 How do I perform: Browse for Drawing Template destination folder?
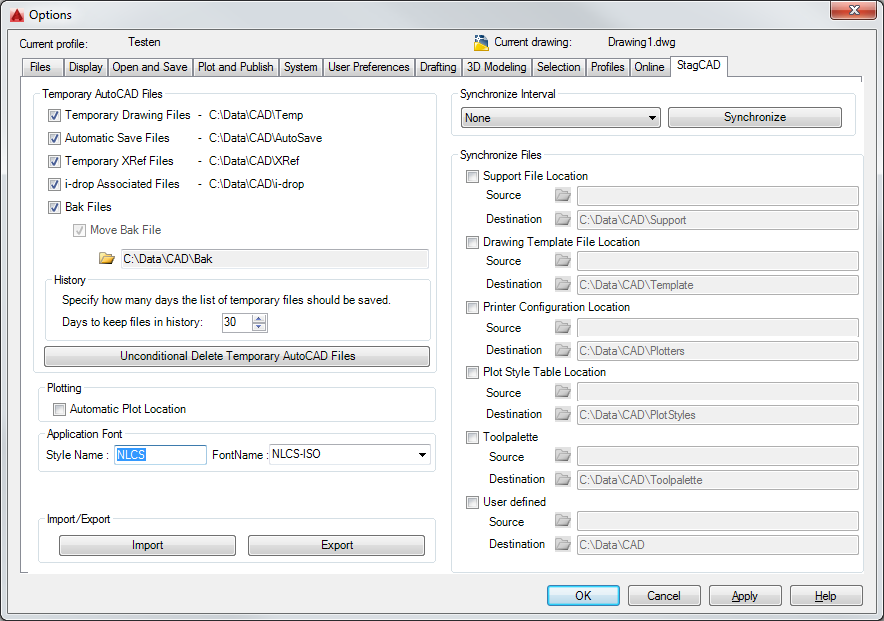(563, 284)
